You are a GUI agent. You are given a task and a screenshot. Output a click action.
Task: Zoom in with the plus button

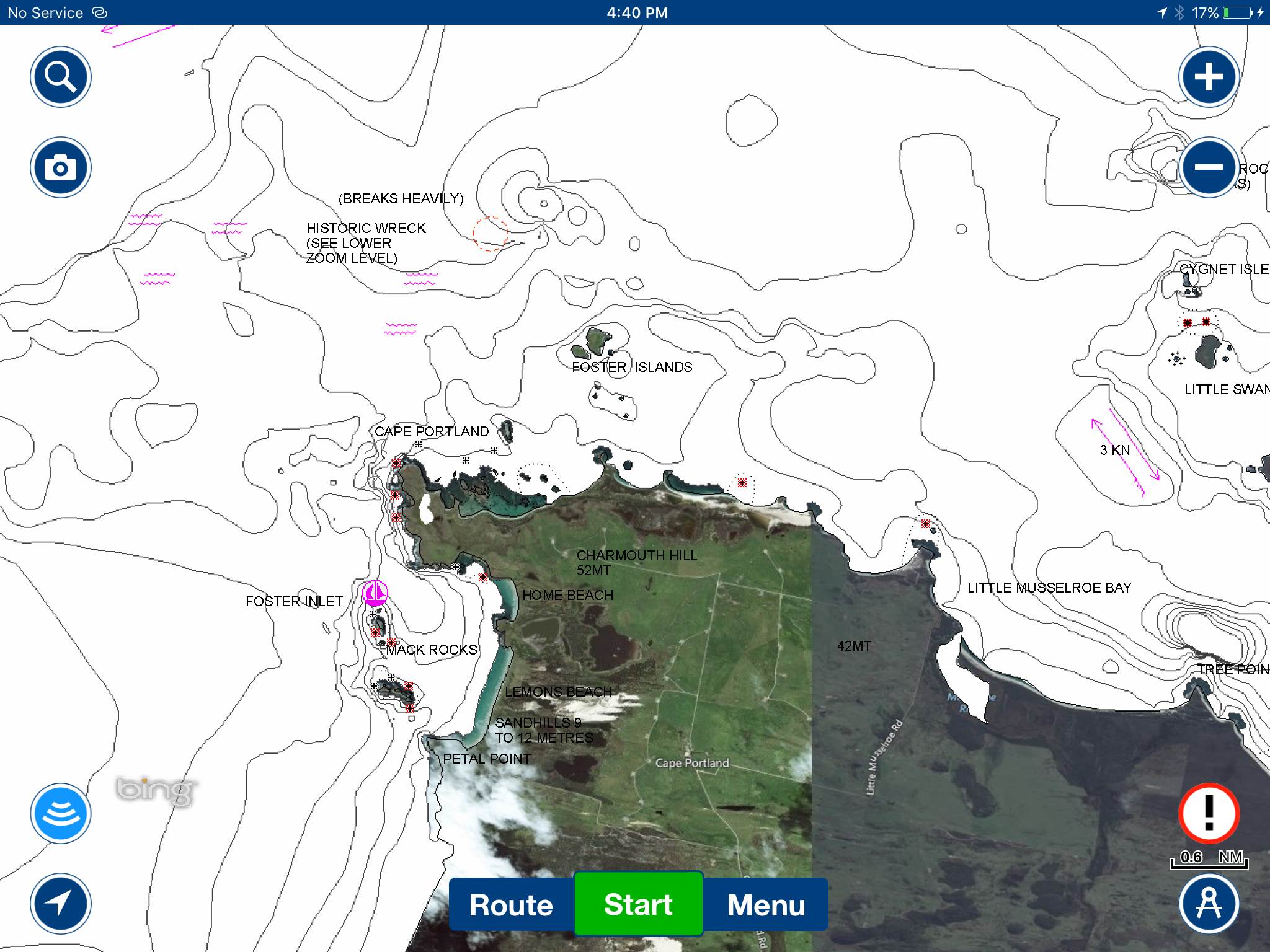pyautogui.click(x=1208, y=77)
